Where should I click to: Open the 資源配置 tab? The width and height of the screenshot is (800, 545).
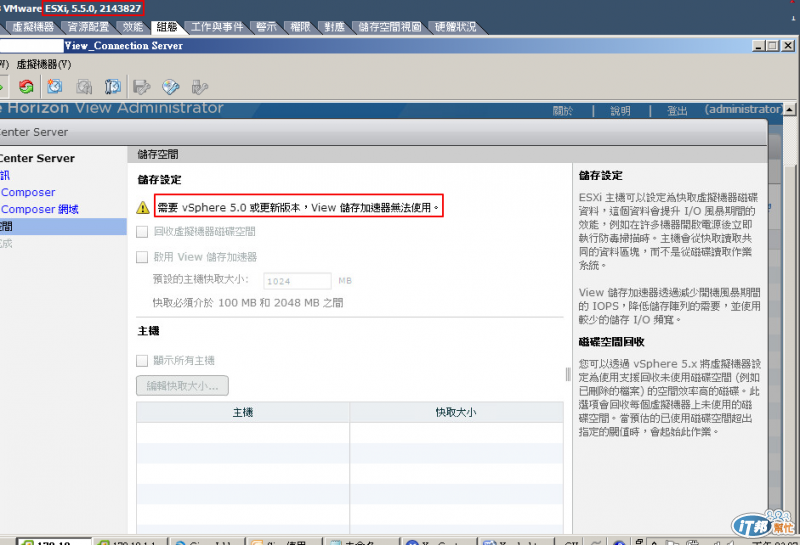88,27
